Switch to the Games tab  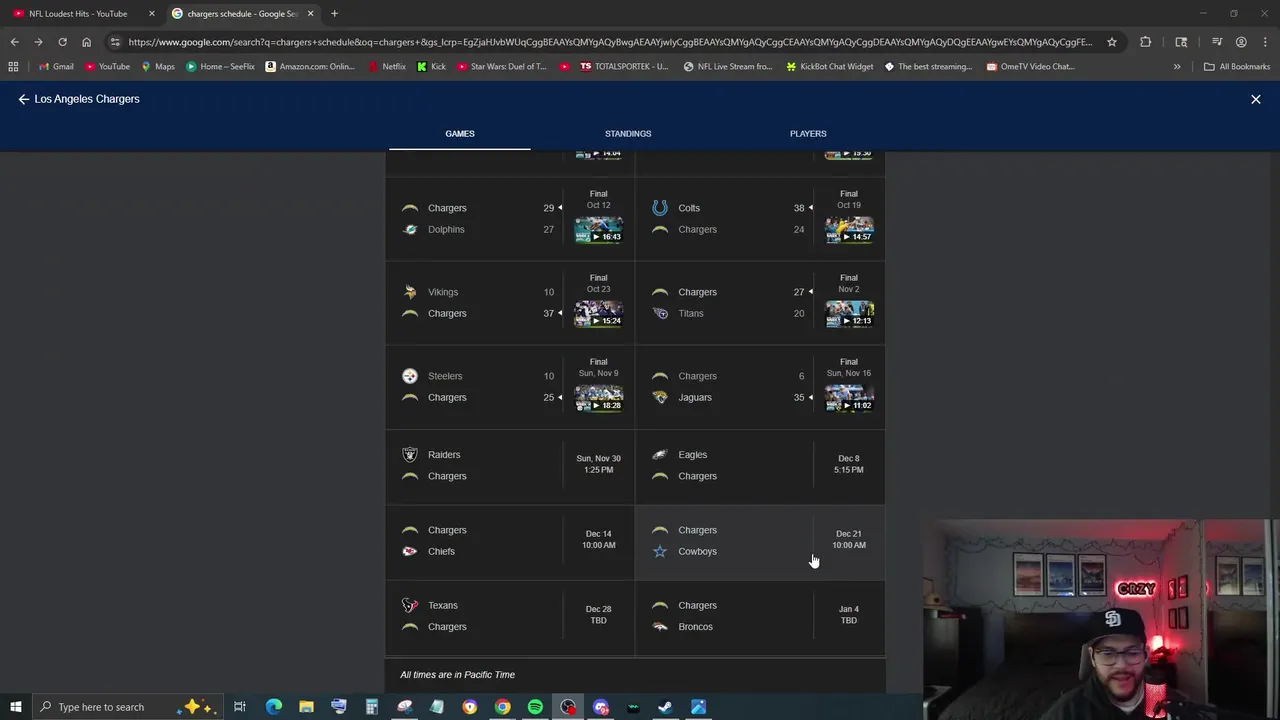click(460, 133)
